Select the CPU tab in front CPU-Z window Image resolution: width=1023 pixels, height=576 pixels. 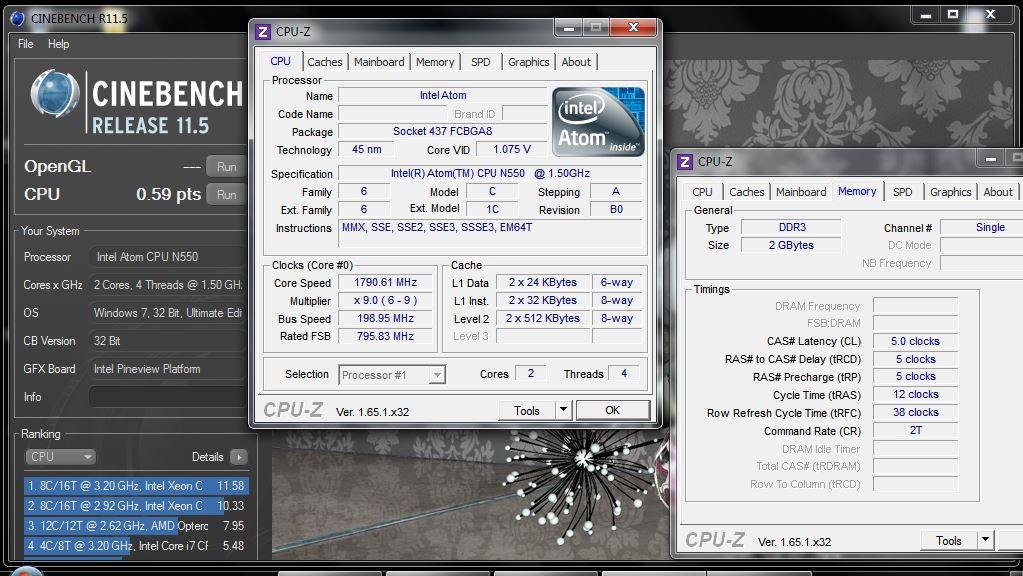pyautogui.click(x=280, y=61)
